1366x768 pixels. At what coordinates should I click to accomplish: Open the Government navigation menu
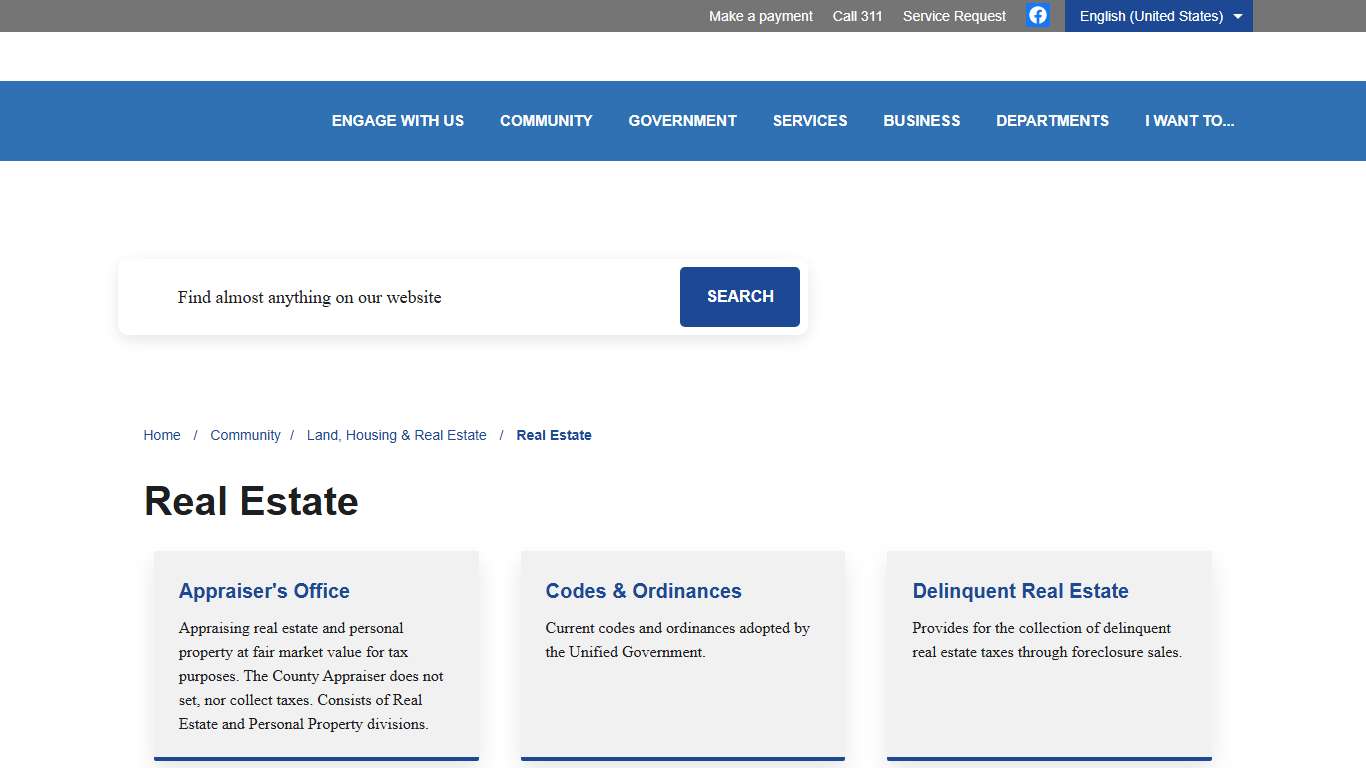tap(682, 121)
